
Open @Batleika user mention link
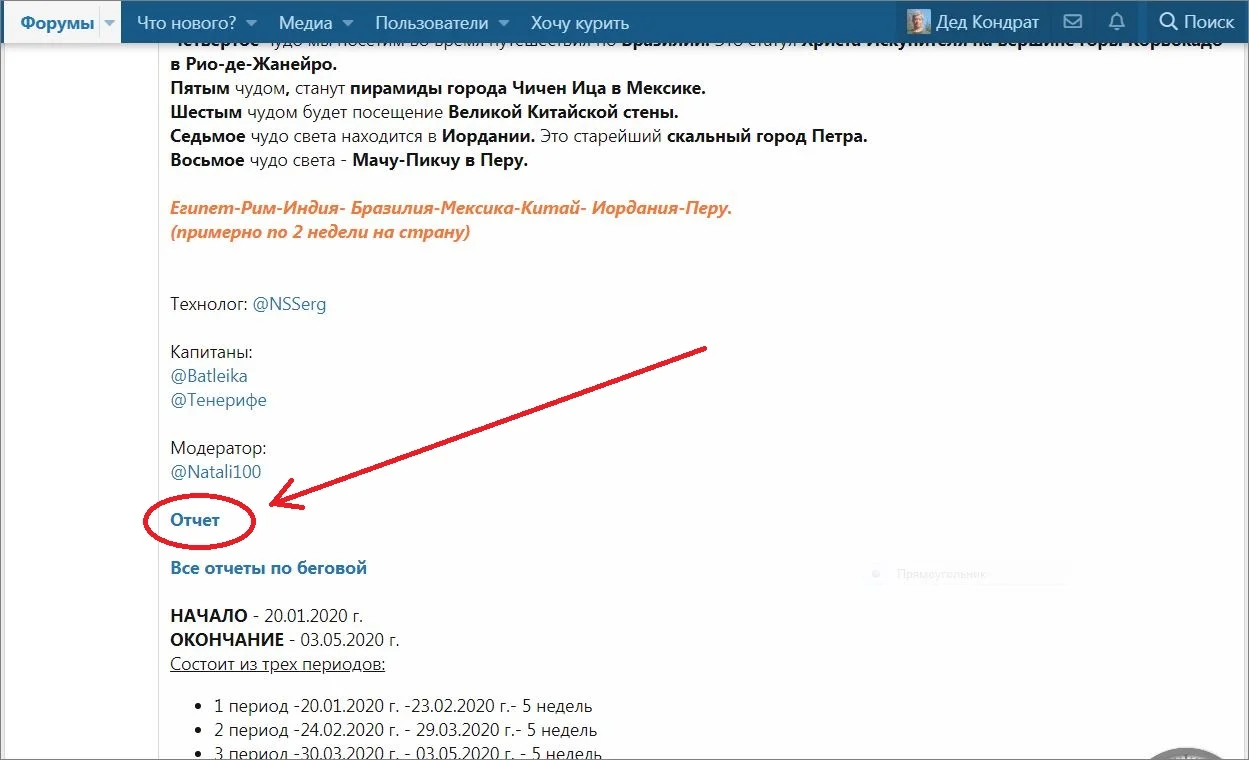point(209,376)
